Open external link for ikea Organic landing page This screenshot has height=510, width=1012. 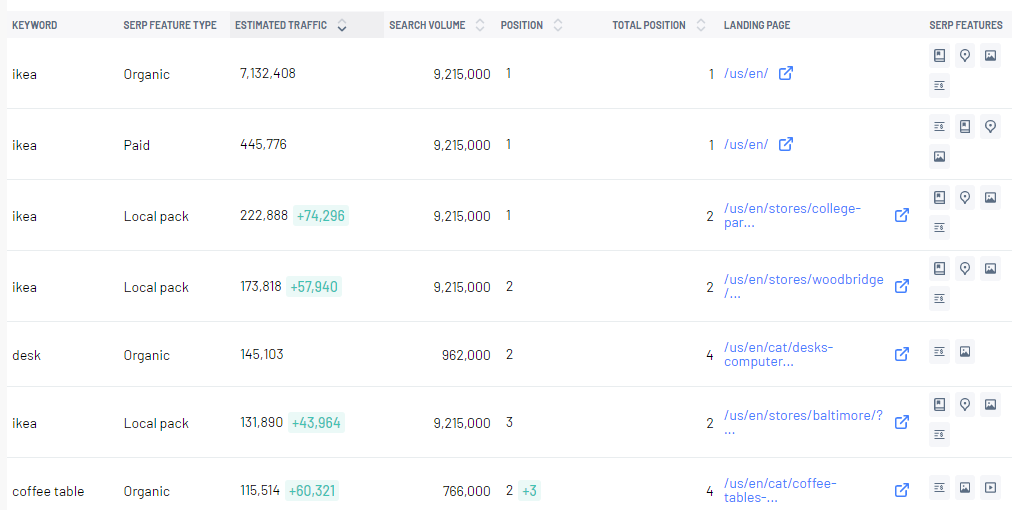click(785, 73)
